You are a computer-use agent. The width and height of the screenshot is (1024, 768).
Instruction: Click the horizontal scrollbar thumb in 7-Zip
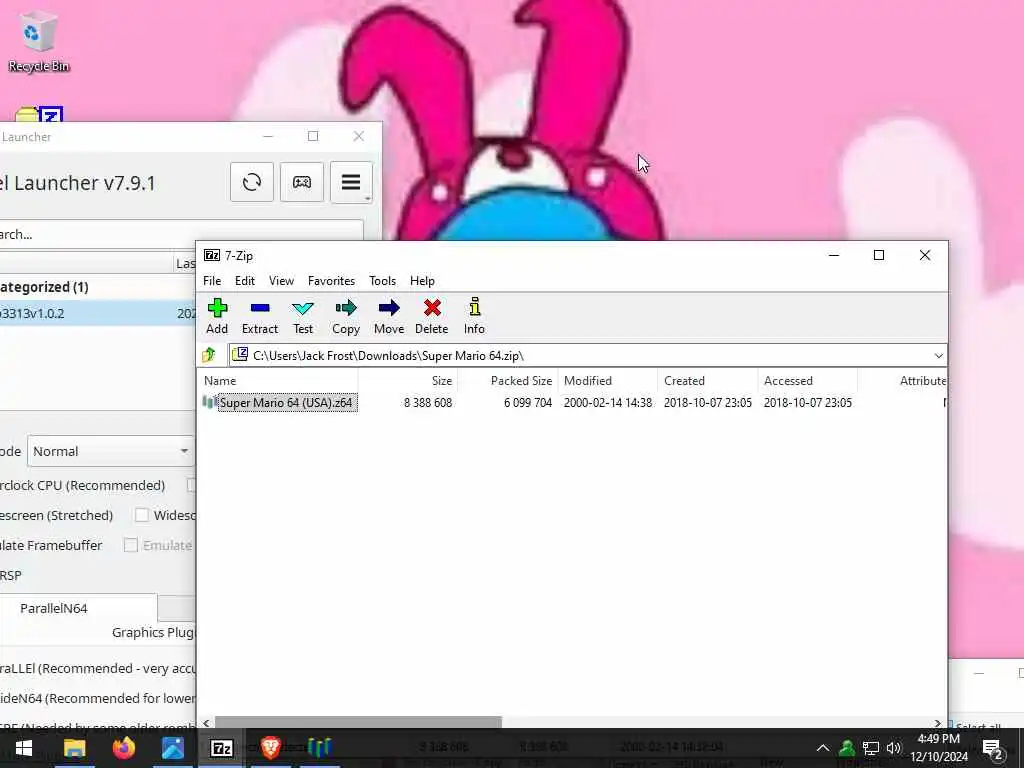click(358, 722)
